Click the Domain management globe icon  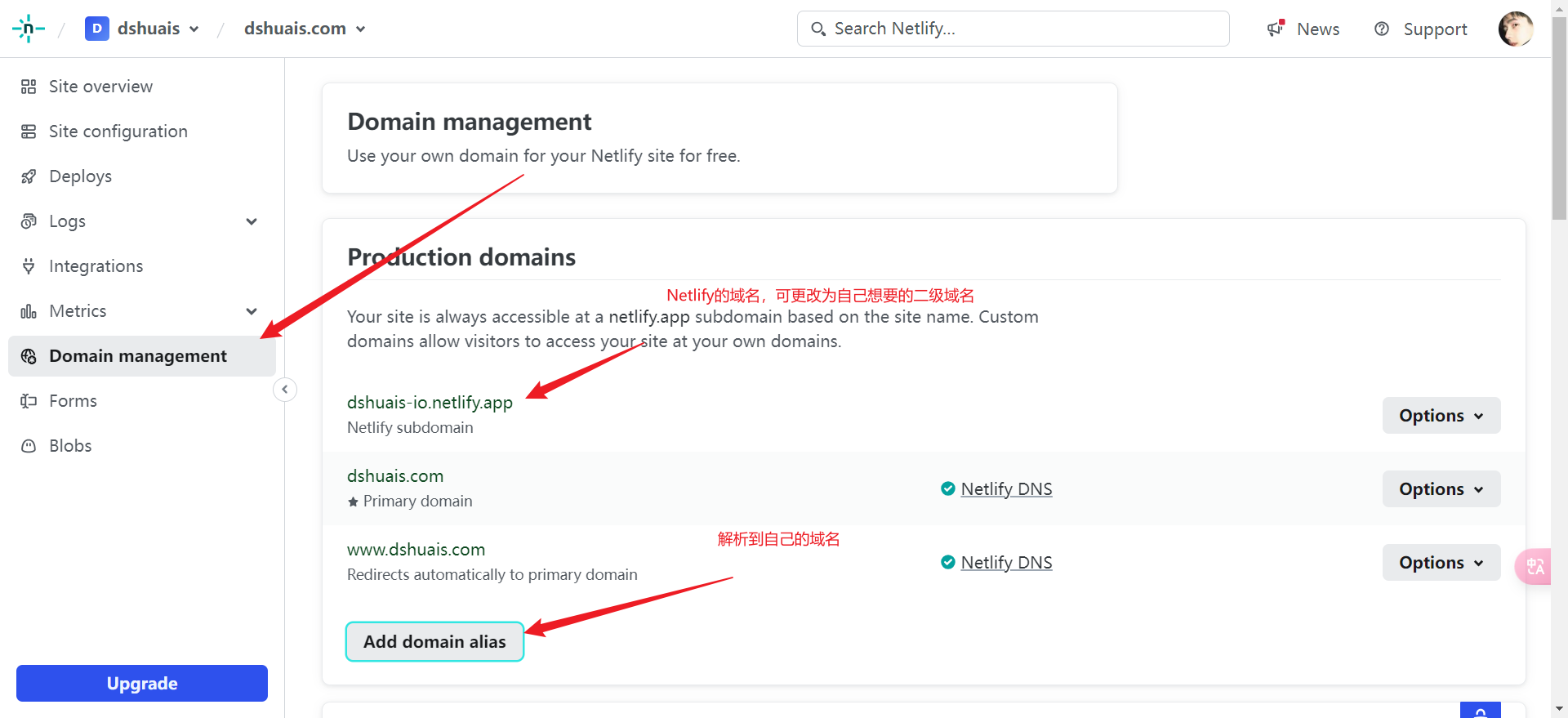[29, 356]
